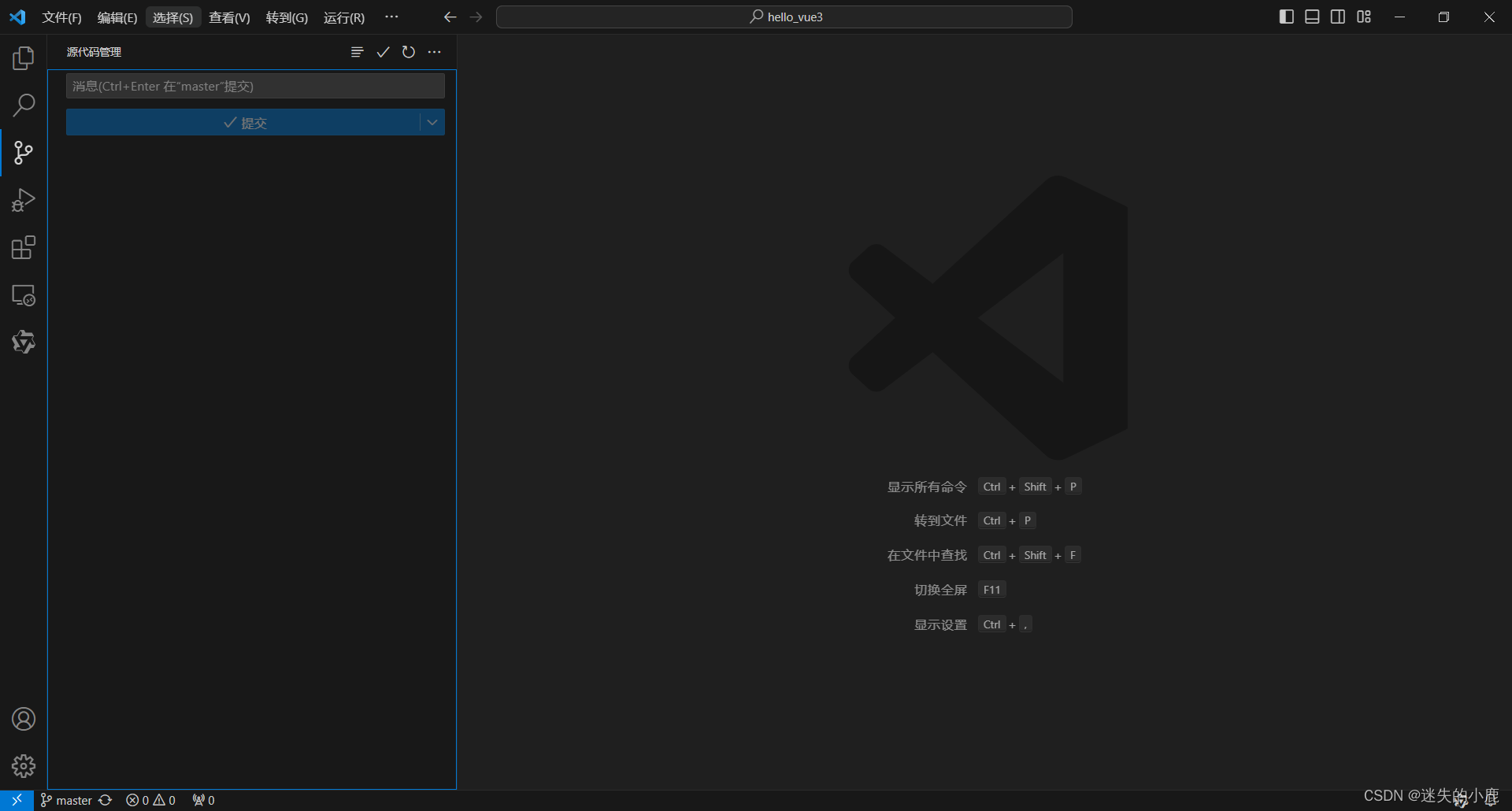Click the 显示设置 shortcut hint text

point(940,624)
